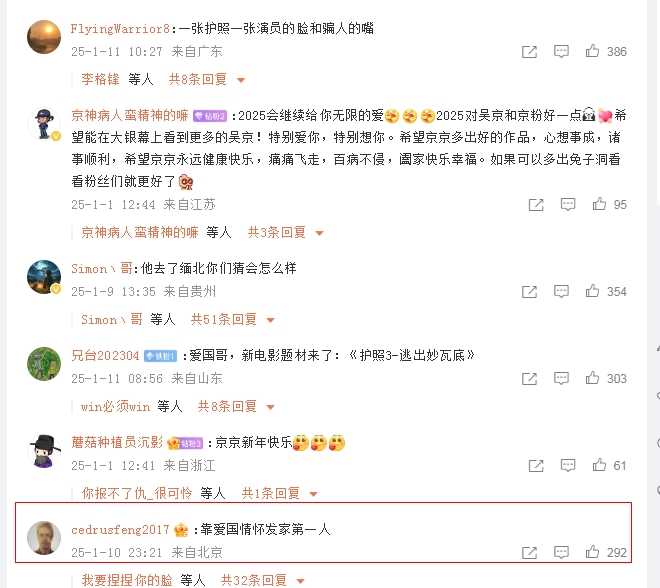The height and width of the screenshot is (588, 660).
Task: Open FlyingWarrior8's profile via username
Action: point(120,29)
